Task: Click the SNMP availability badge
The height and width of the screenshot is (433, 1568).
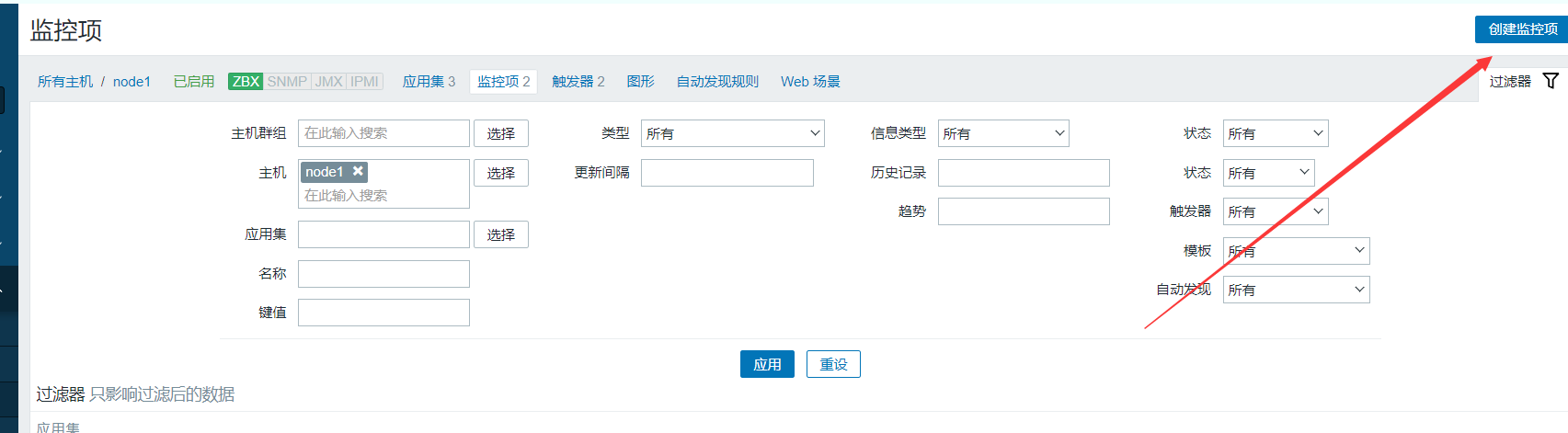Action: click(287, 82)
